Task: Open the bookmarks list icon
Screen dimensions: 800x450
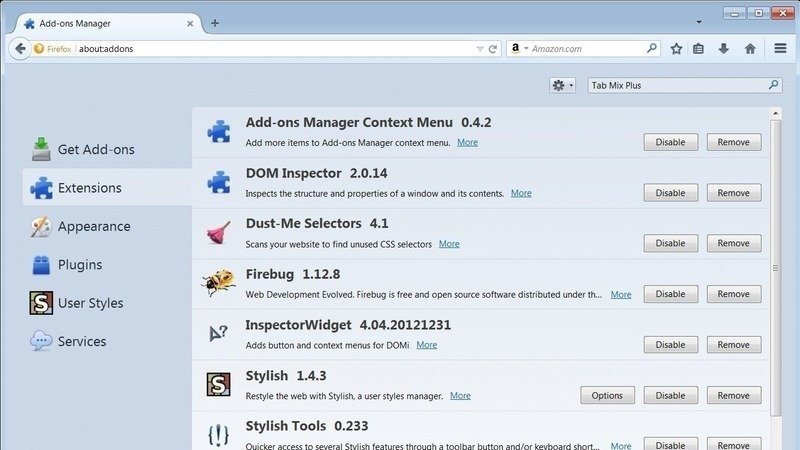Action: coord(698,49)
